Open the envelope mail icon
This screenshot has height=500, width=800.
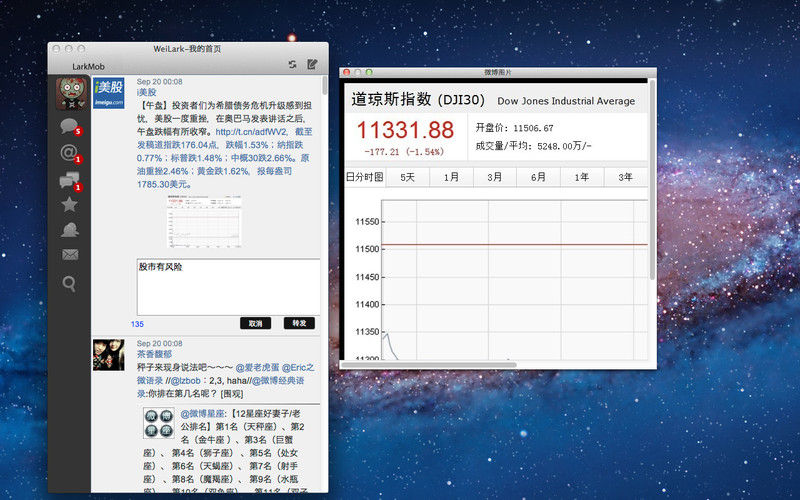[70, 255]
